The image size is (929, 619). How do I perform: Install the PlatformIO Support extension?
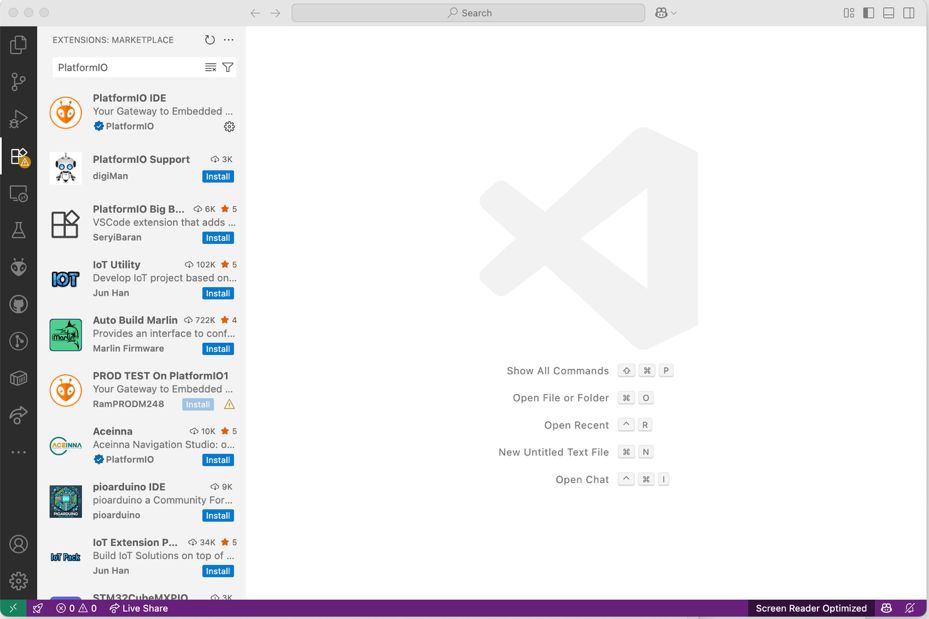(x=218, y=177)
